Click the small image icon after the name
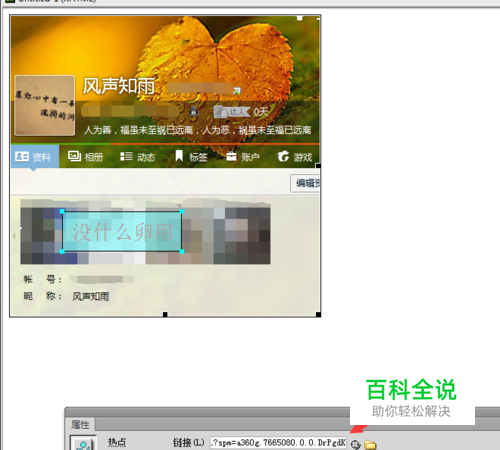 tap(237, 90)
